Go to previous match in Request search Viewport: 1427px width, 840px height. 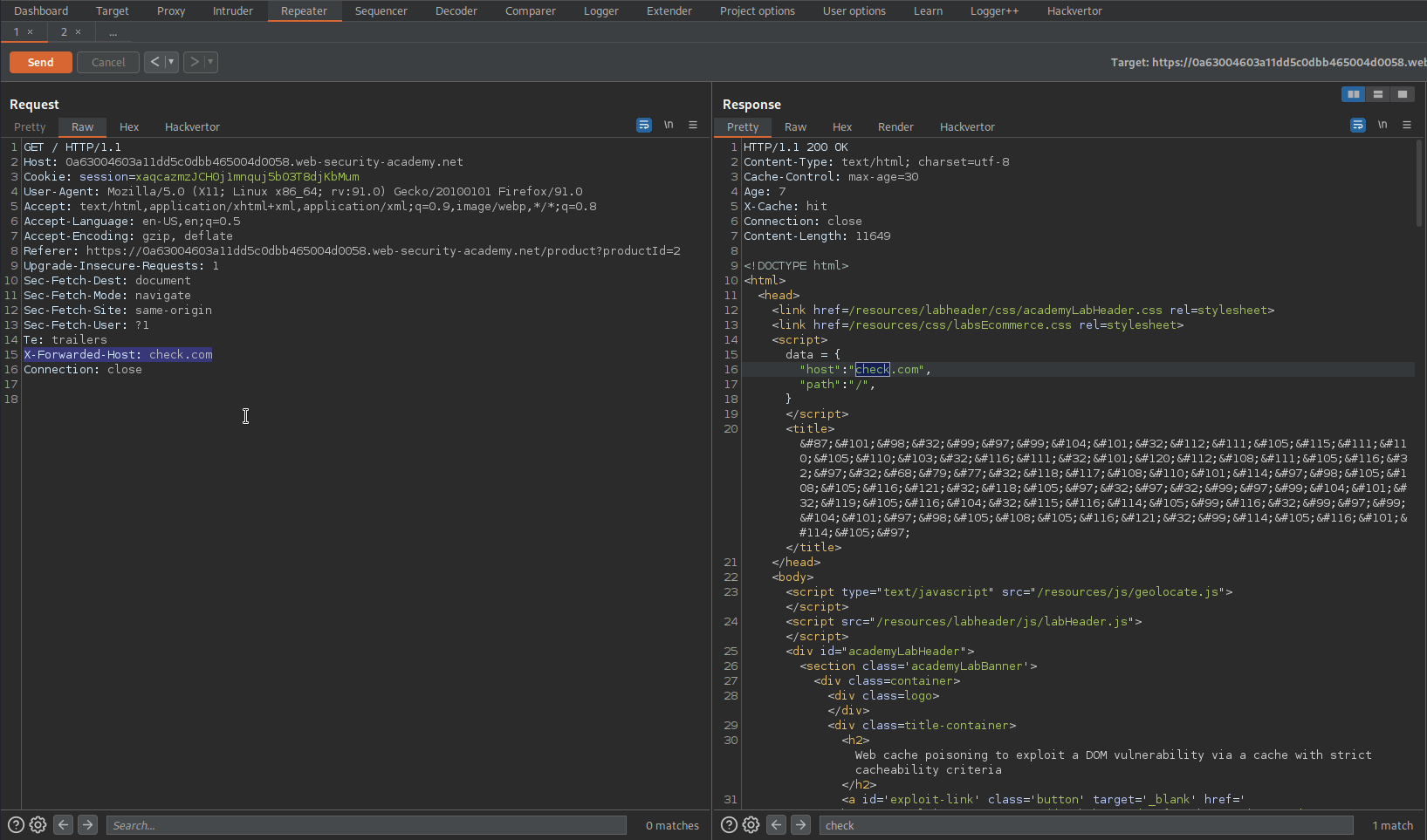(x=63, y=824)
